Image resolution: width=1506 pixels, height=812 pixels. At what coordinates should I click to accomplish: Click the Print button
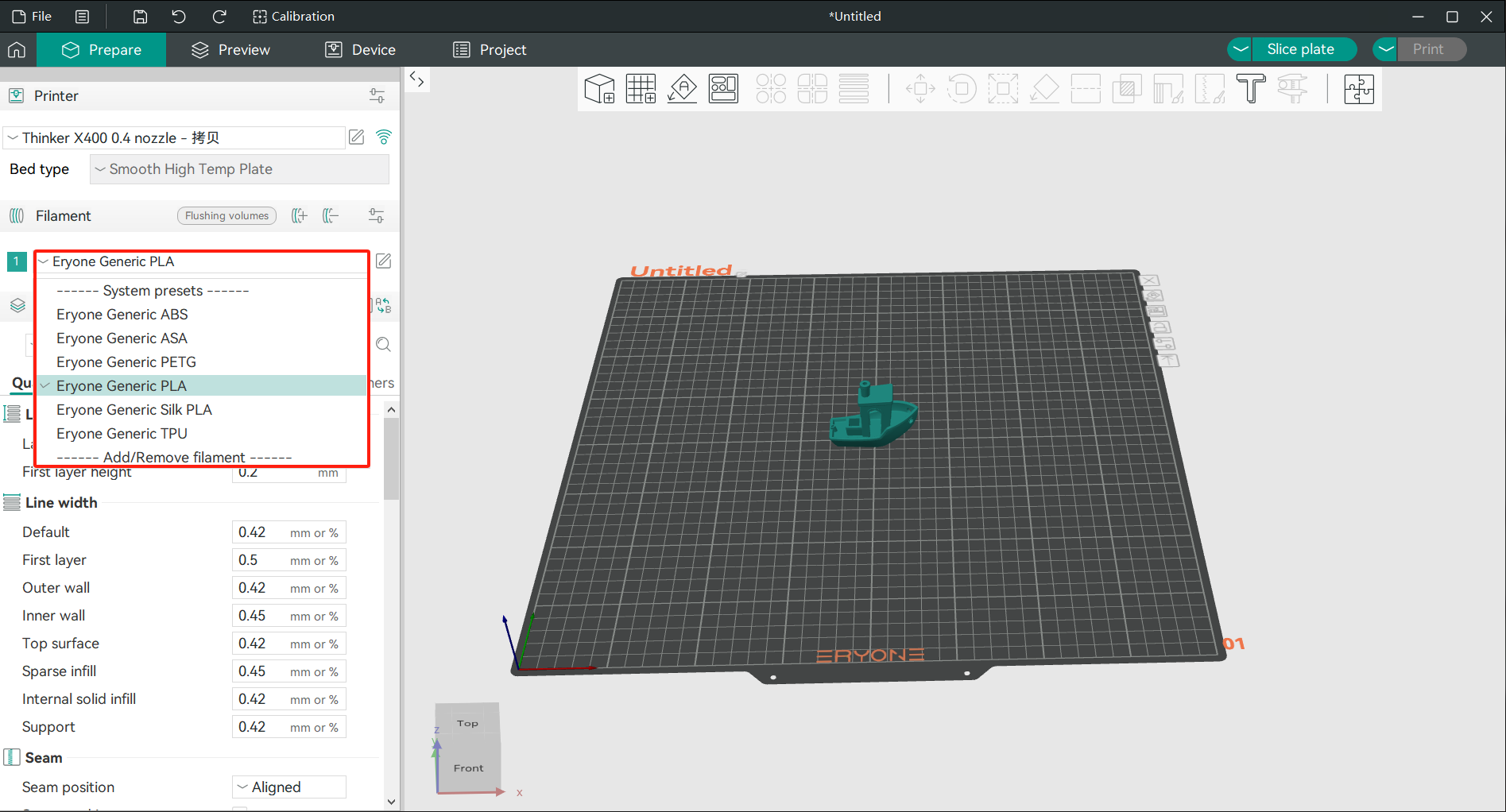pyautogui.click(x=1432, y=49)
